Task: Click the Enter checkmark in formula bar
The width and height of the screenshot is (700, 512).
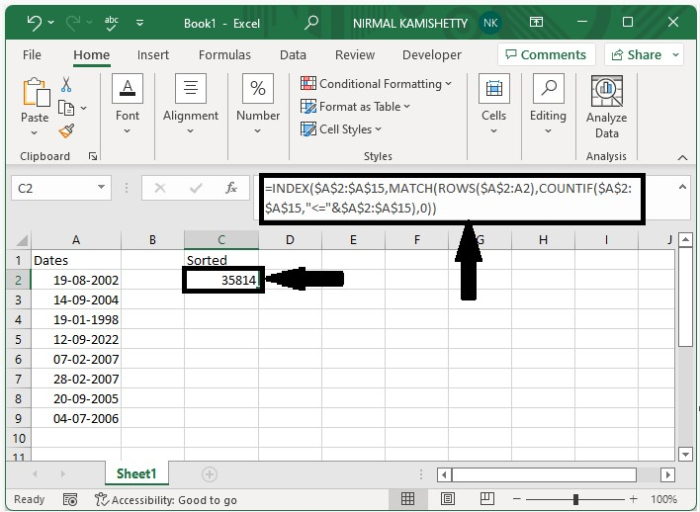Action: coord(196,188)
